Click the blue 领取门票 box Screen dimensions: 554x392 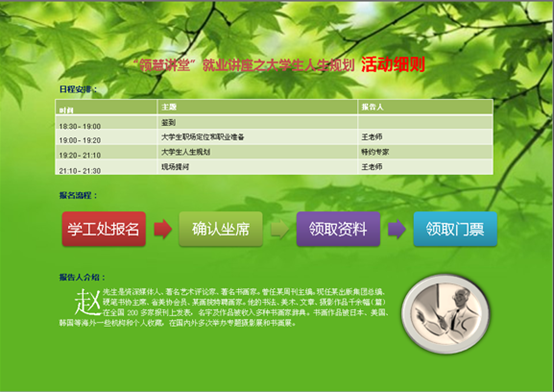pyautogui.click(x=455, y=229)
